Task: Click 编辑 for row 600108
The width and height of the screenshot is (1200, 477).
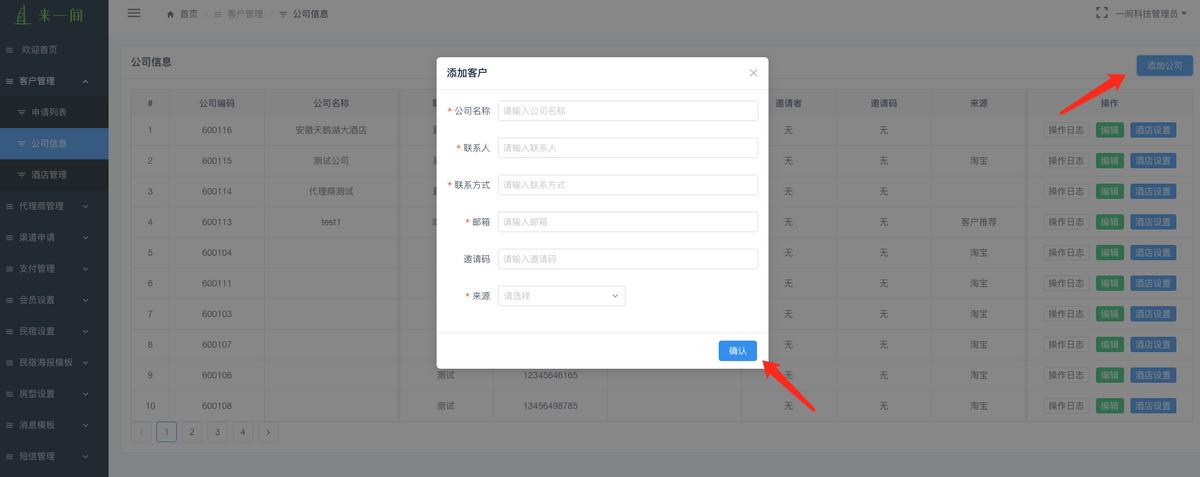Action: click(1109, 406)
